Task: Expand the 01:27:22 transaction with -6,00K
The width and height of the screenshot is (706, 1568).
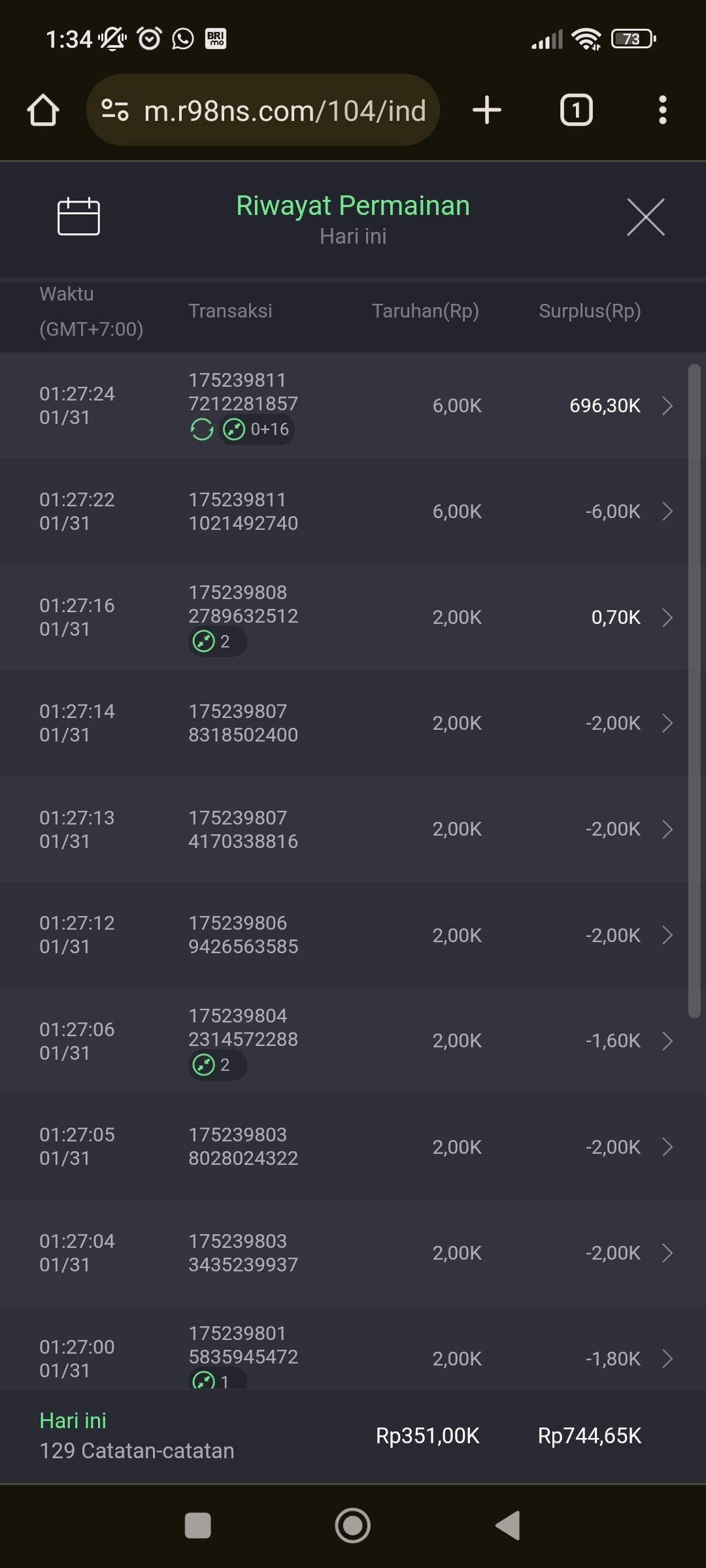Action: pyautogui.click(x=667, y=512)
